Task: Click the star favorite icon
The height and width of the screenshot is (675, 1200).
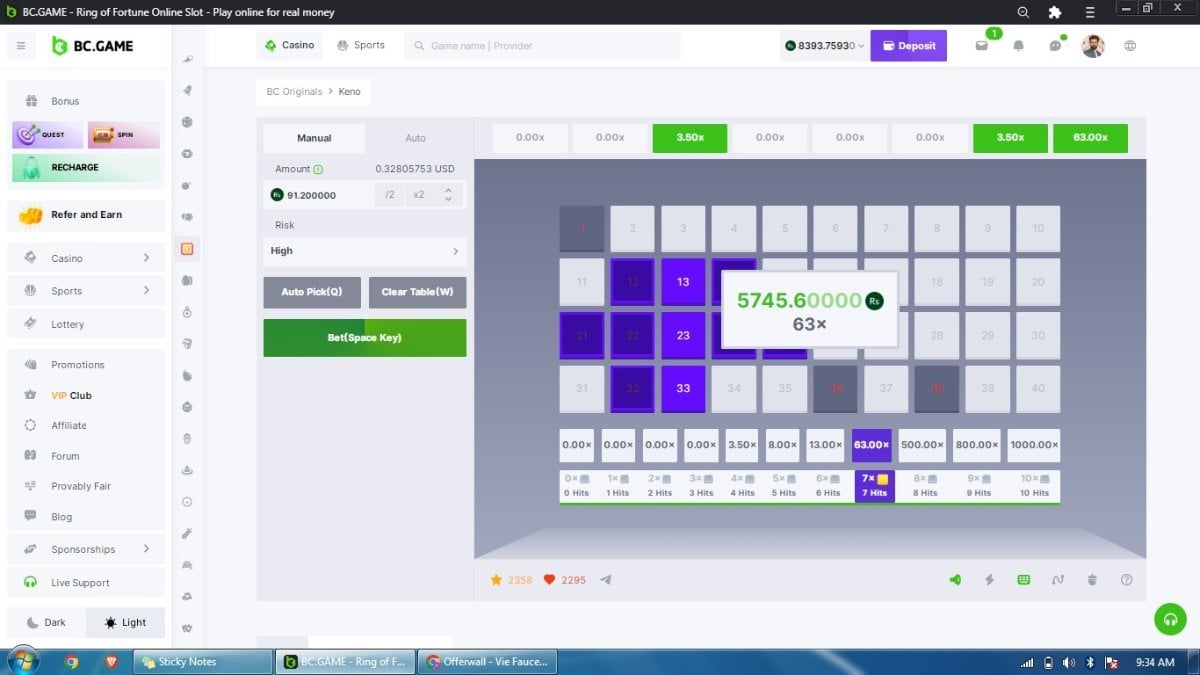Action: [x=495, y=580]
